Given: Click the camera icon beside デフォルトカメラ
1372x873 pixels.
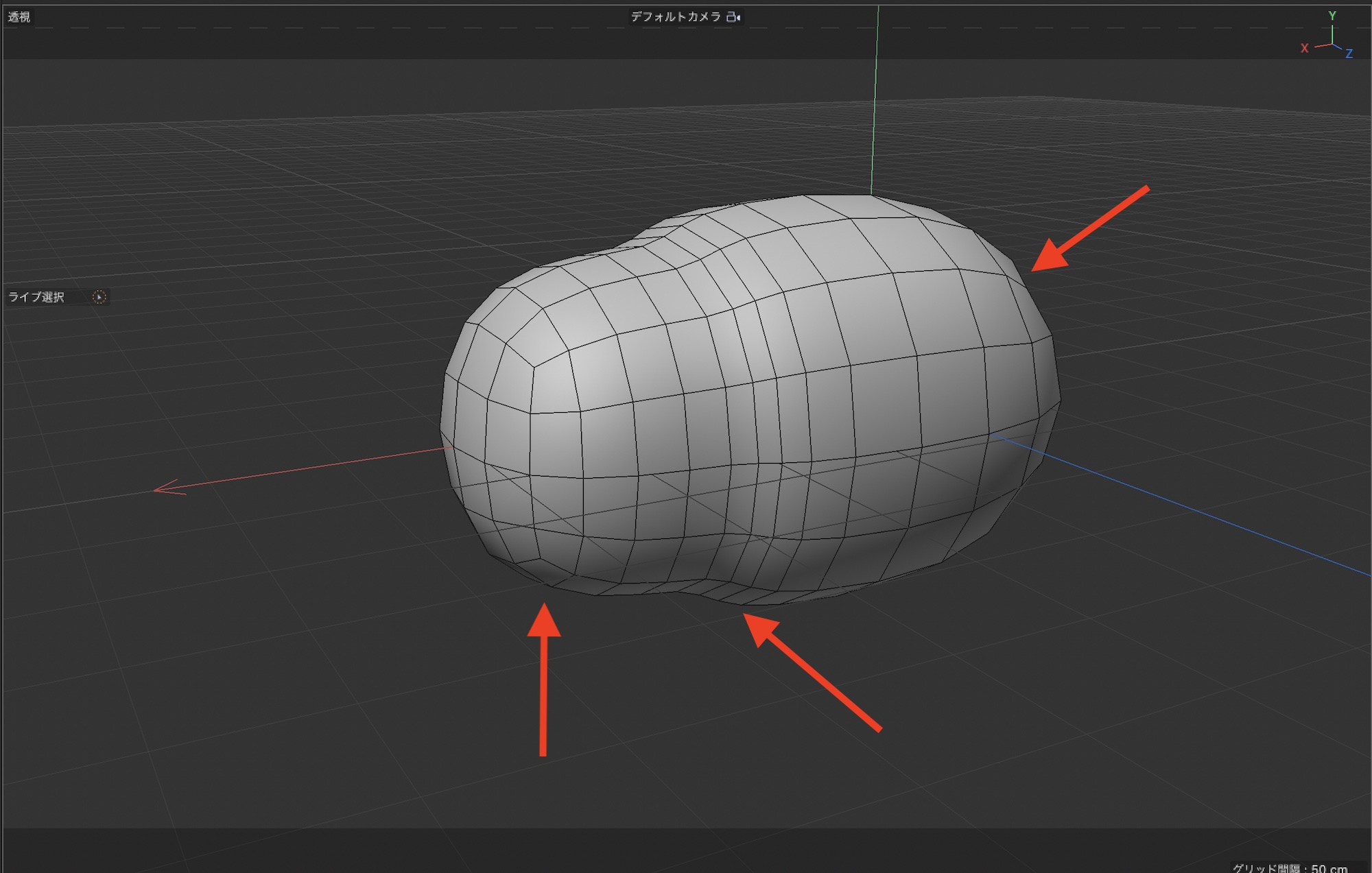Looking at the screenshot, I should (733, 17).
